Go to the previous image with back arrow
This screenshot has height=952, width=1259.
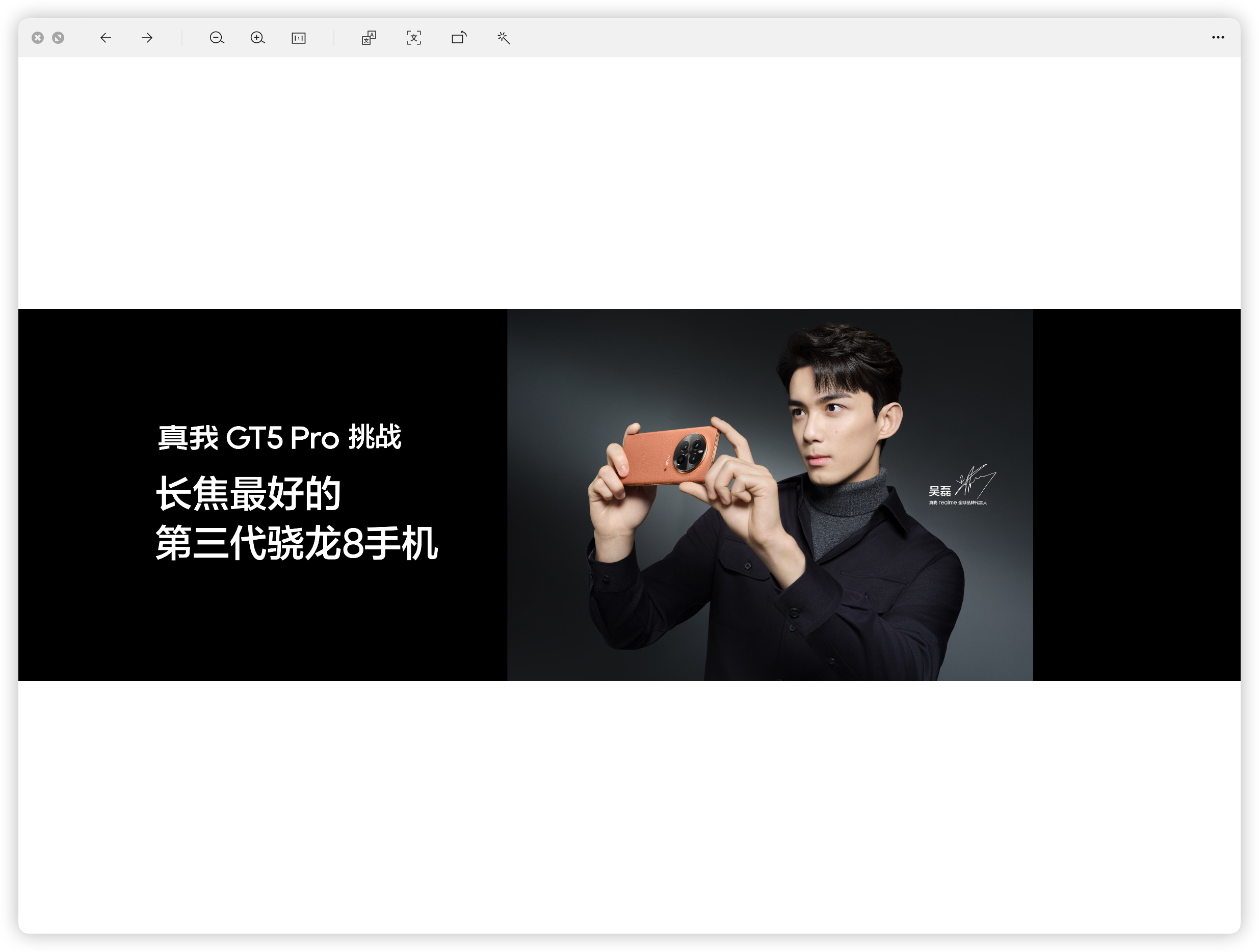[x=106, y=38]
